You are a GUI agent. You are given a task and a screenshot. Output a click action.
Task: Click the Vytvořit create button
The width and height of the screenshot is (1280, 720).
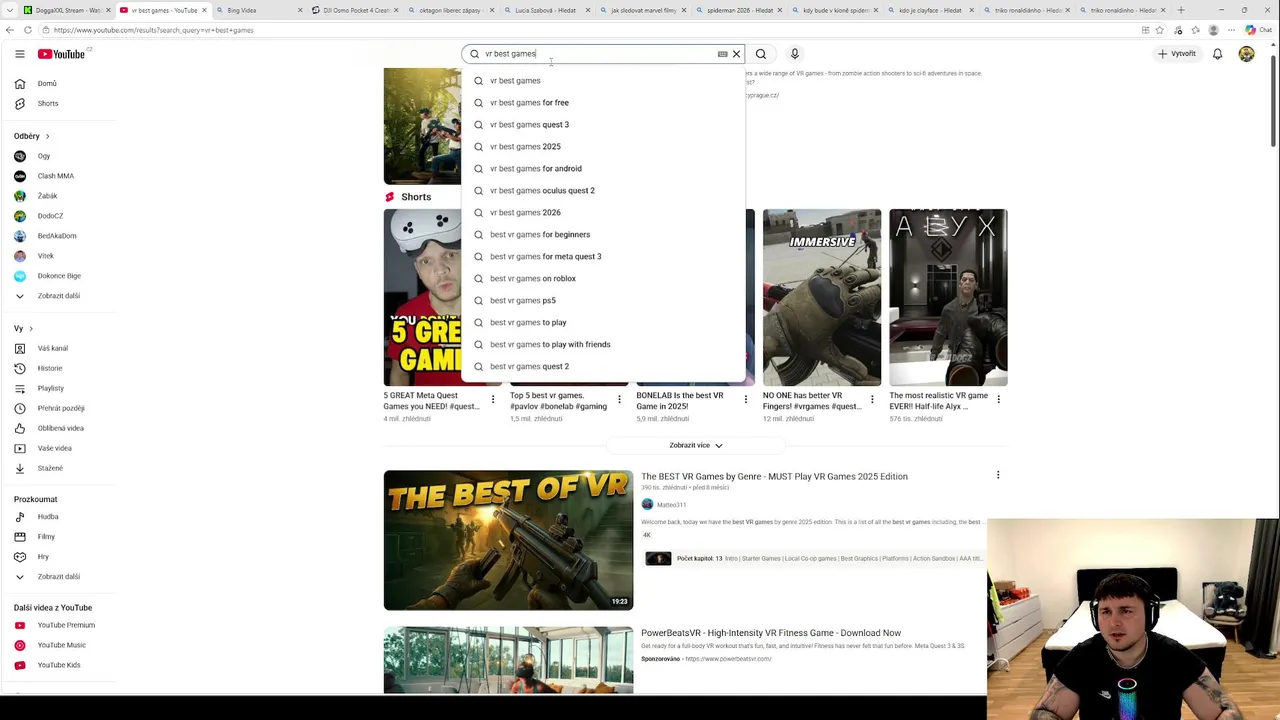1176,54
